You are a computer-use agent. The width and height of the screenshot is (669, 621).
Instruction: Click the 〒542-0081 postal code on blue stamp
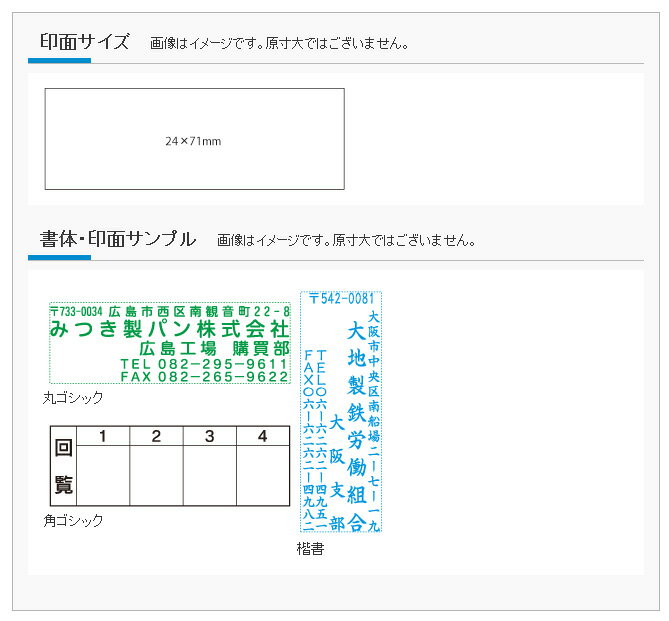click(341, 298)
